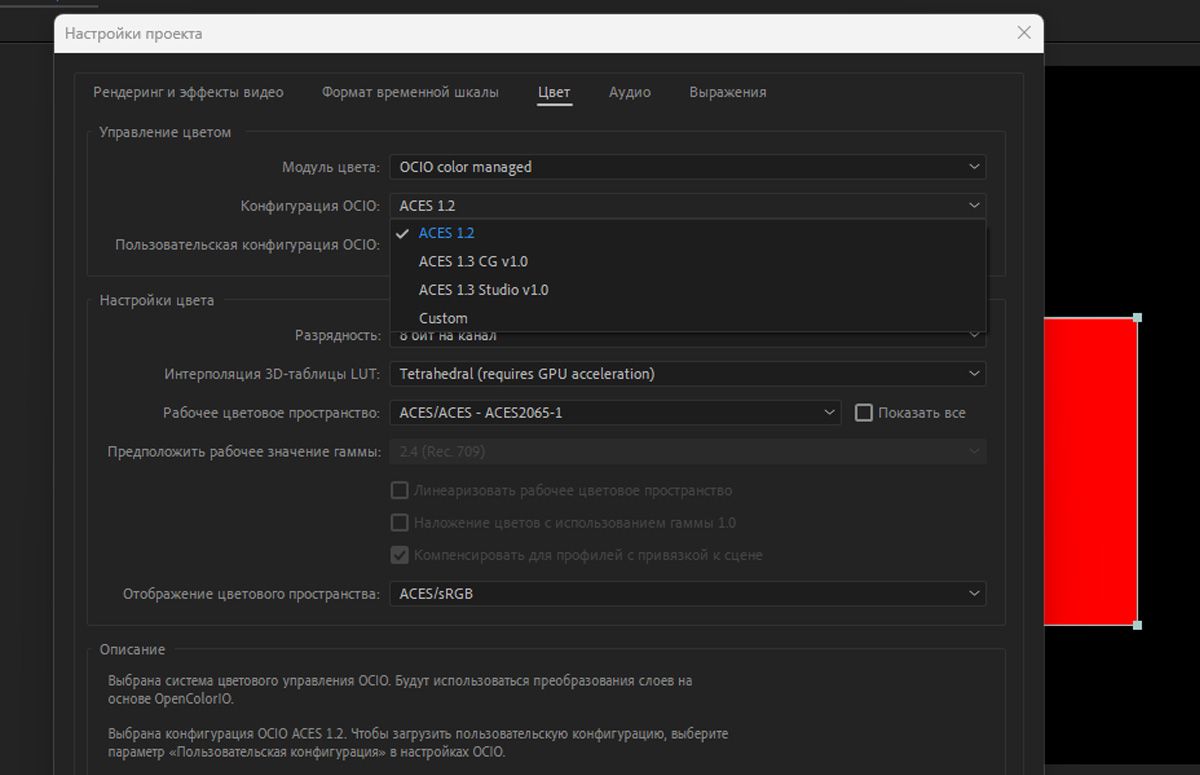Switch to the Рендеринг и эффекты видео tab
The width and height of the screenshot is (1200, 775).
point(188,92)
